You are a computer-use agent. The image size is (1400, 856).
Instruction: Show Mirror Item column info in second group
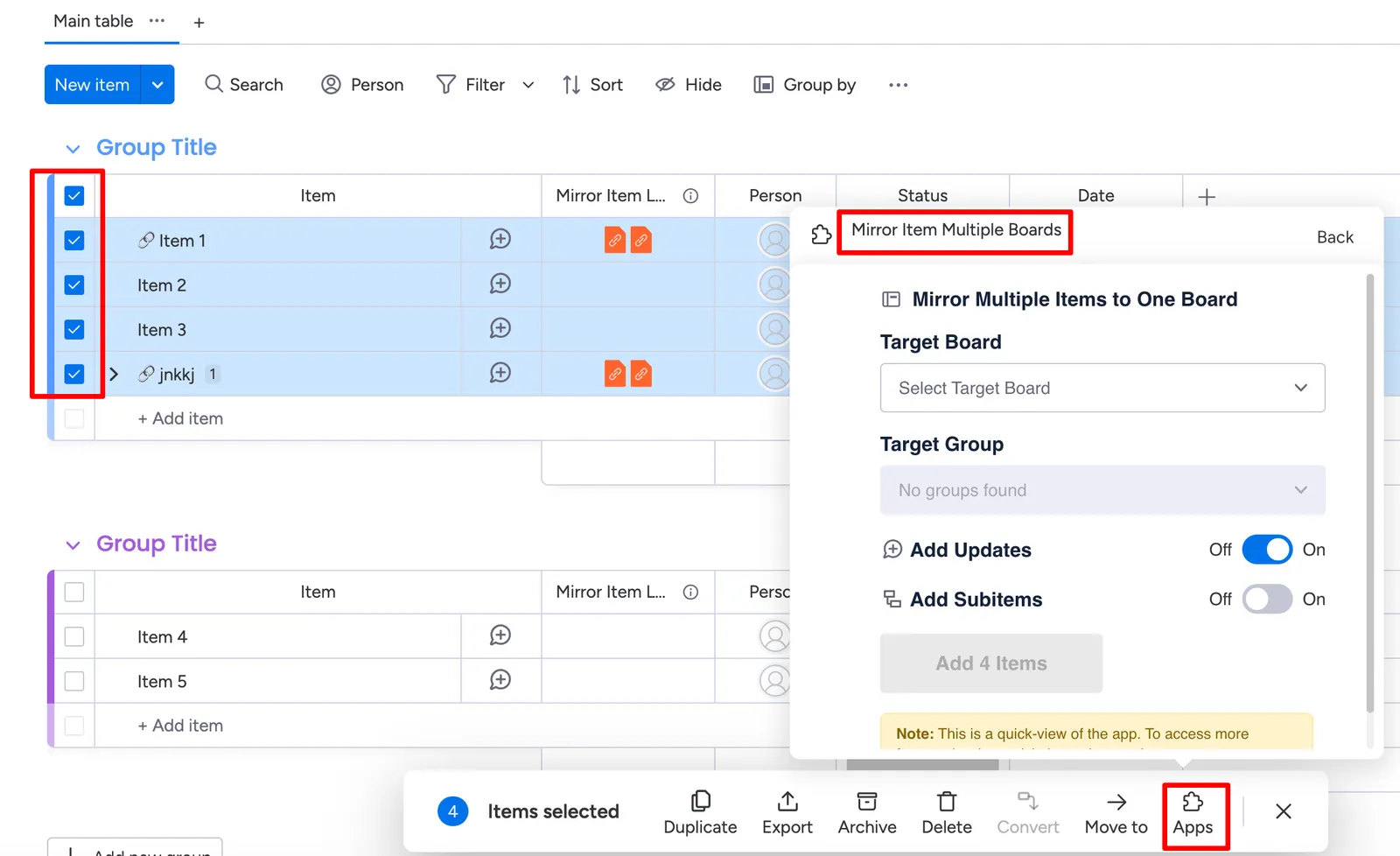690,593
